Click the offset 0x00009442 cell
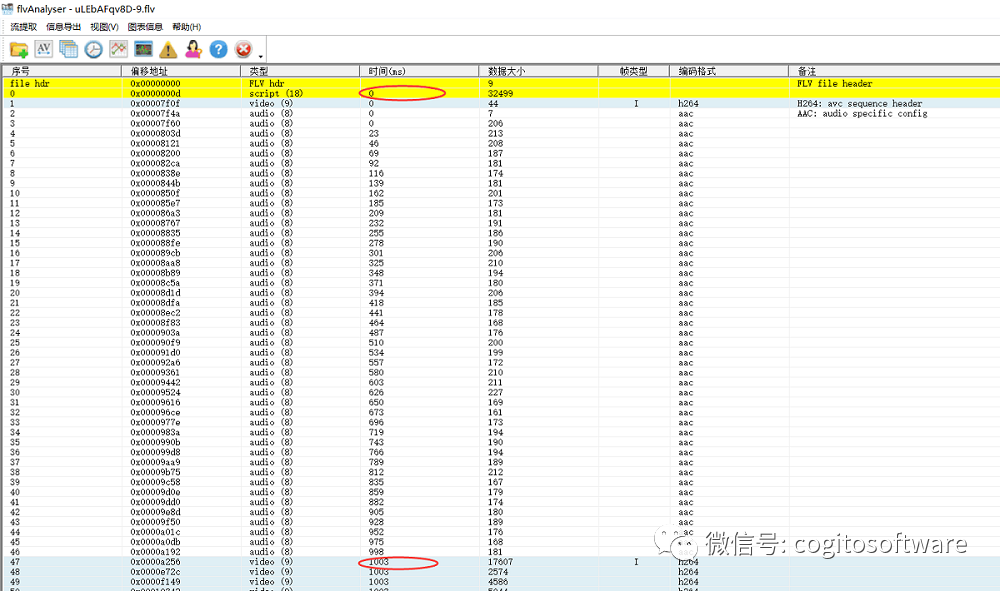Image resolution: width=1000 pixels, height=591 pixels. click(x=155, y=383)
